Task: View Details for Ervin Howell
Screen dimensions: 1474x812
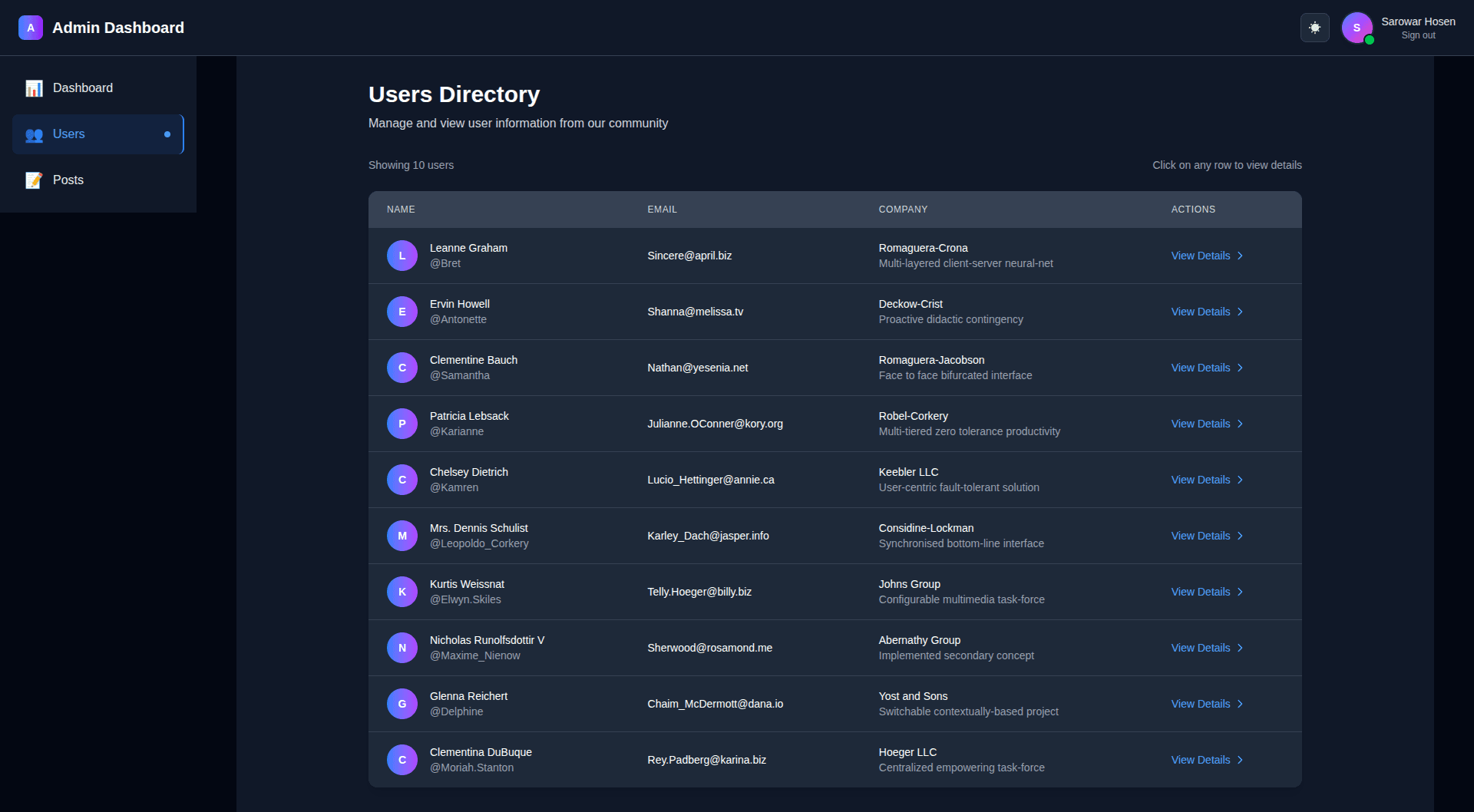Action: tap(1201, 312)
